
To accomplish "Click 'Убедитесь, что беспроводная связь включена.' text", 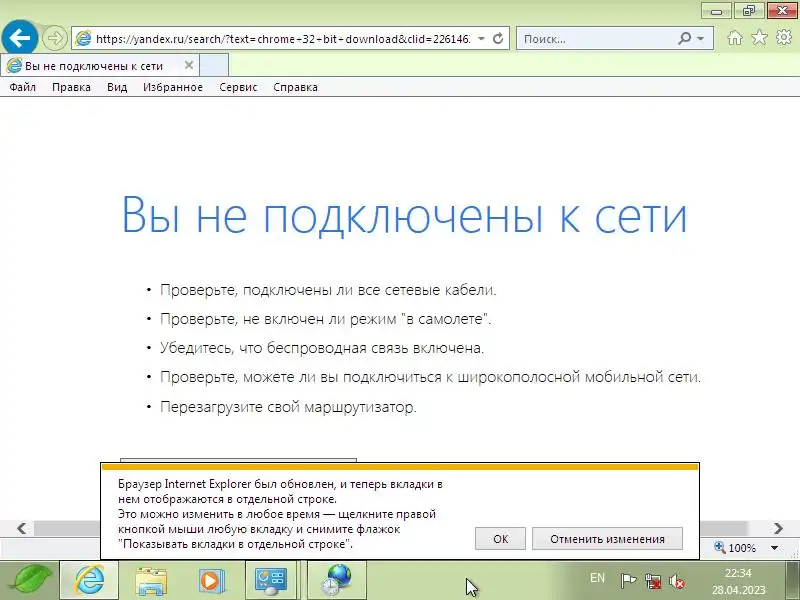I will click(322, 348).
